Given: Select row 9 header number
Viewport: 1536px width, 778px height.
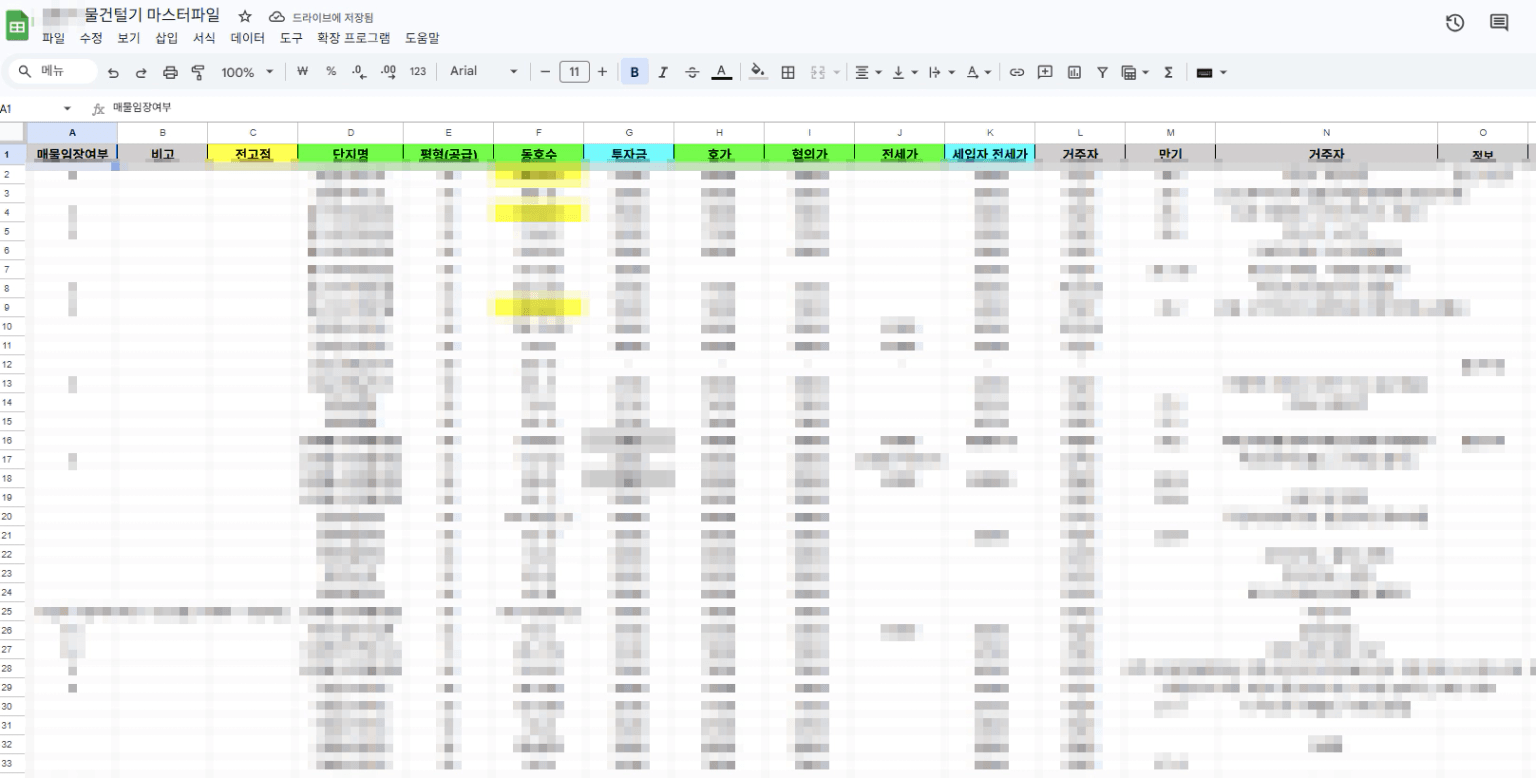Looking at the screenshot, I should [7, 308].
